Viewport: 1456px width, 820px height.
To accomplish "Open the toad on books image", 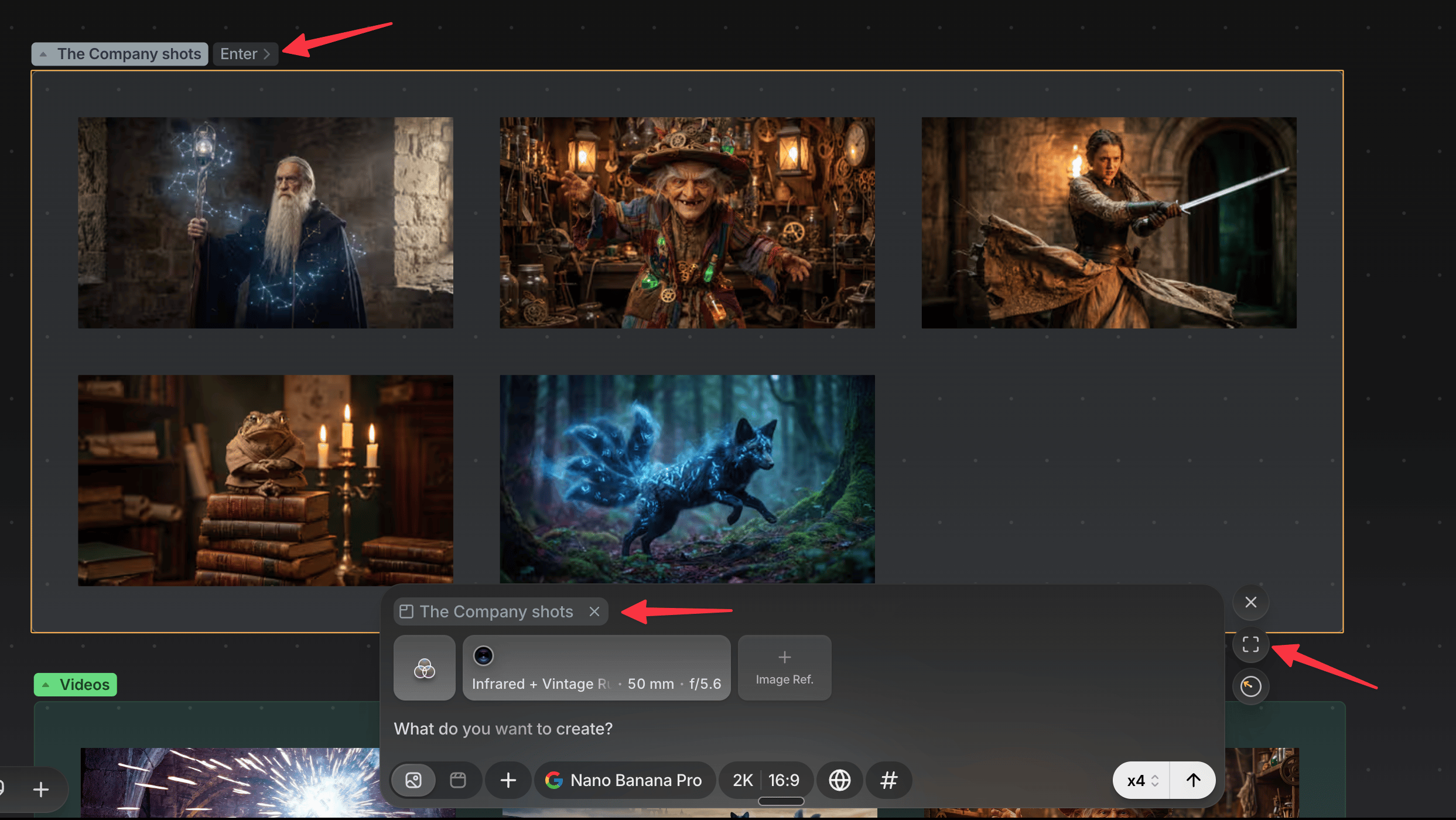I will [x=265, y=480].
